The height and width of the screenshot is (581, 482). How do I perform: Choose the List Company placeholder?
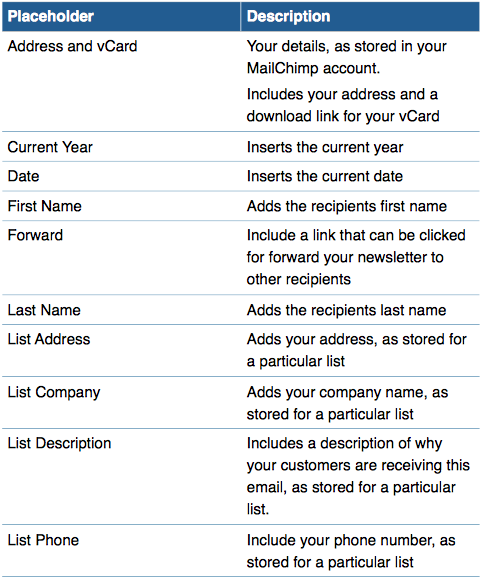coord(54,392)
